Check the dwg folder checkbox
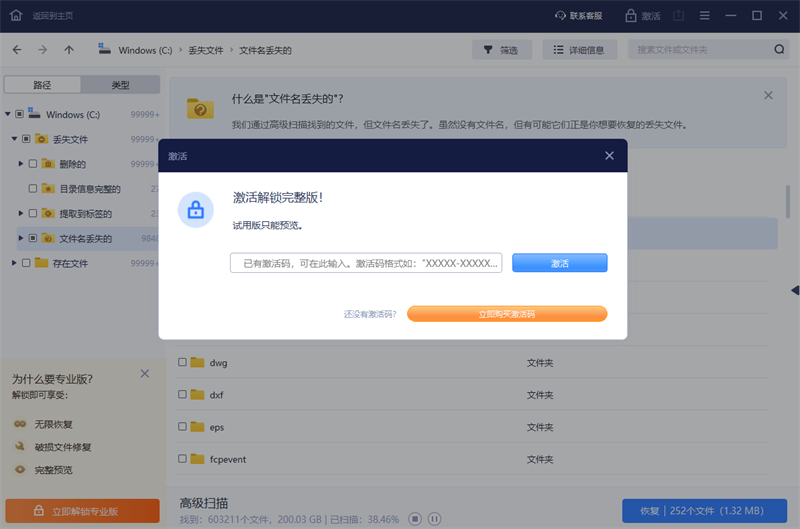The height and width of the screenshot is (529, 800). (182, 362)
